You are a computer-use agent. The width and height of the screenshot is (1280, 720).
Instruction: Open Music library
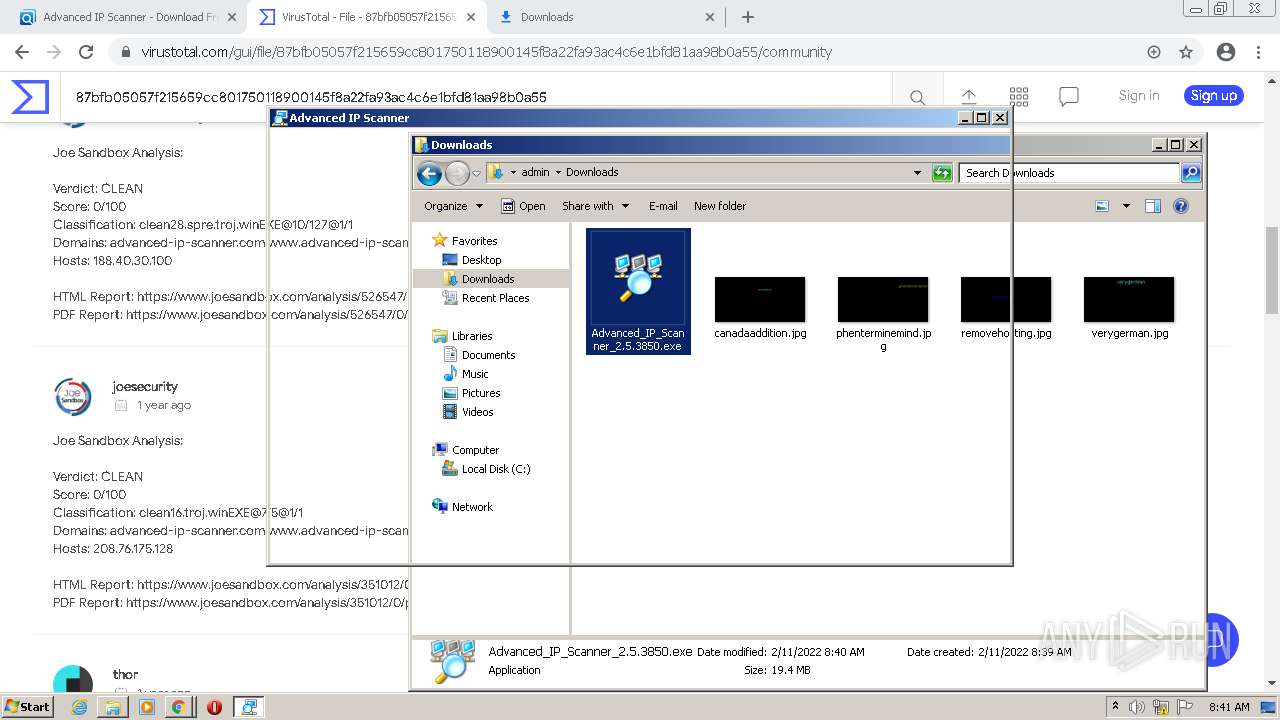tap(475, 374)
